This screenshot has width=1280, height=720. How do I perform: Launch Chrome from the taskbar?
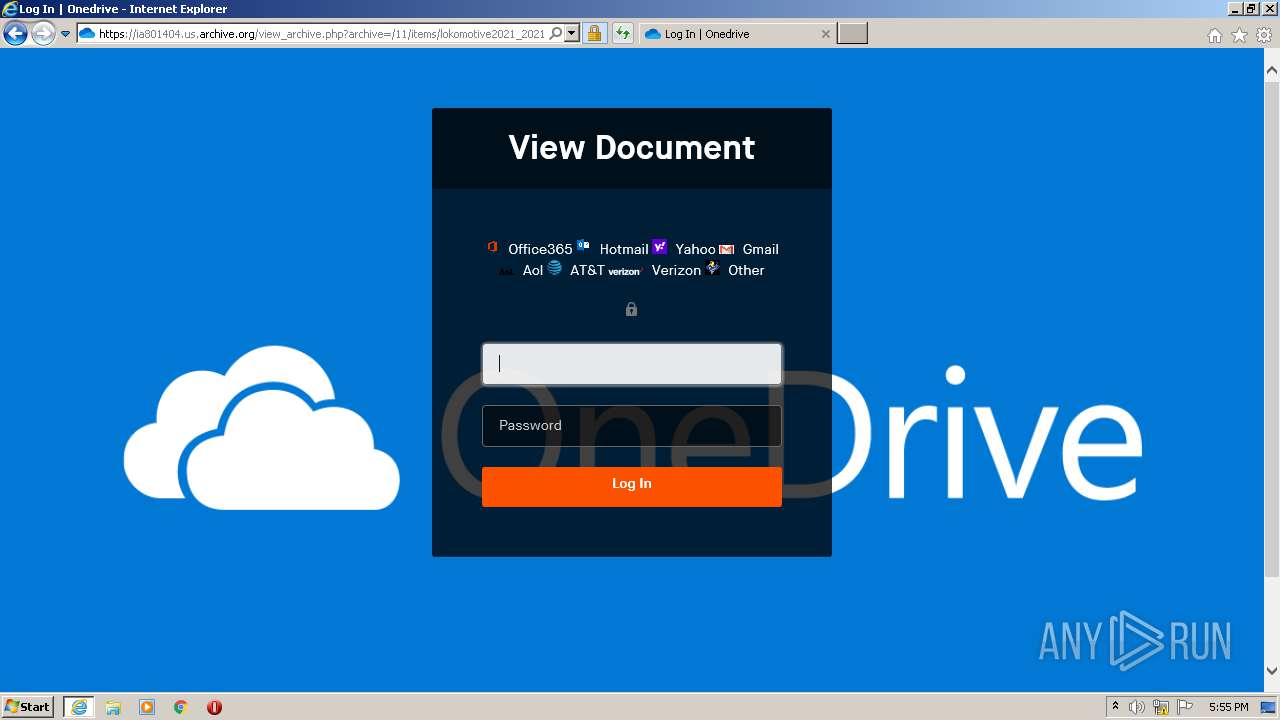tap(181, 707)
